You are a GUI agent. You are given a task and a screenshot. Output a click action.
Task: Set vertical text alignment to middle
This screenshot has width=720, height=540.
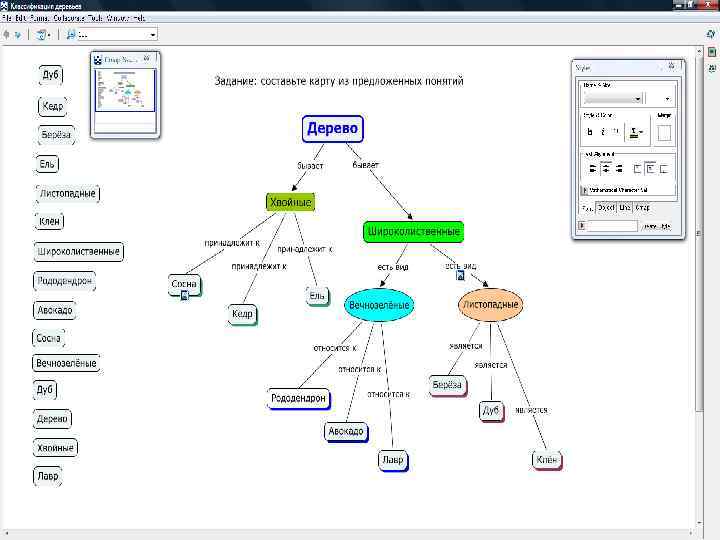coord(650,169)
